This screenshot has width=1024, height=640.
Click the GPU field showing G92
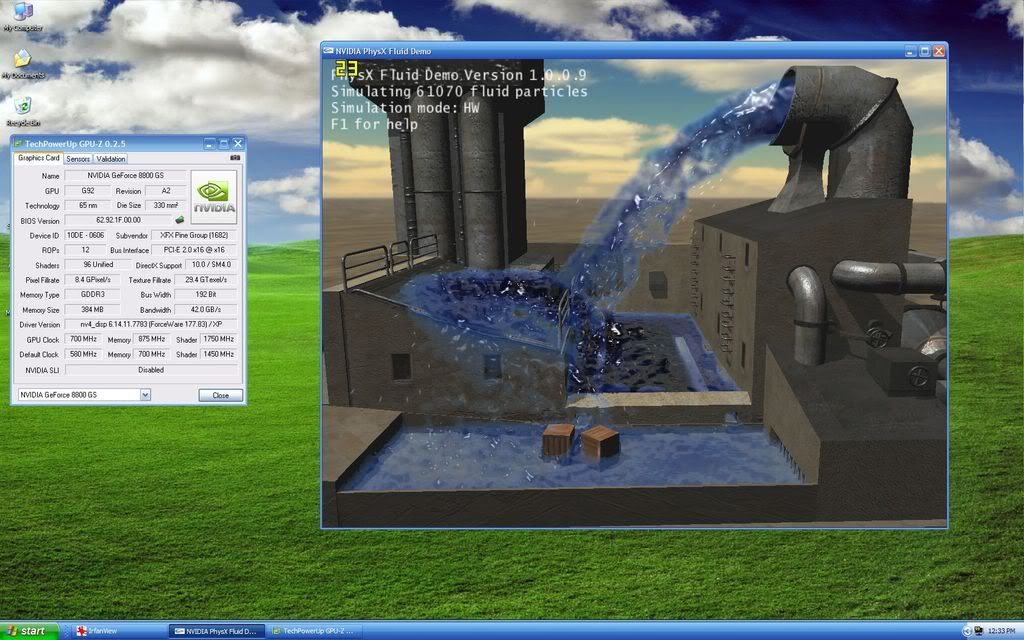tap(88, 191)
